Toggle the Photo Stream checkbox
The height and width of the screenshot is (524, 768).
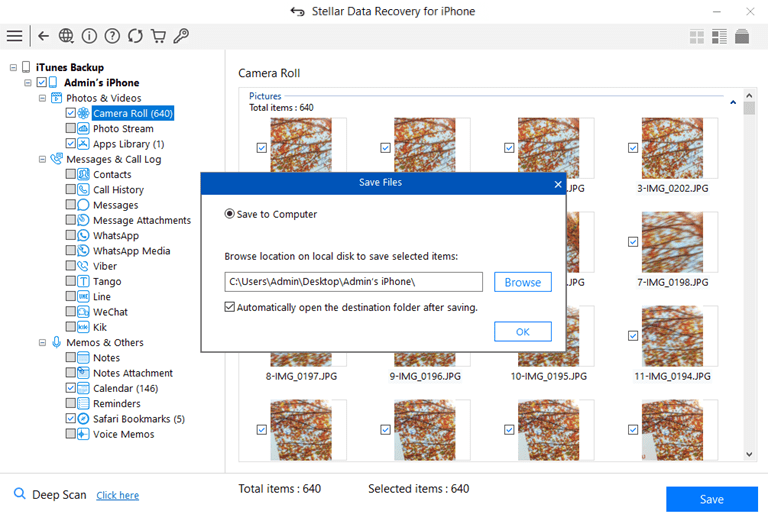click(x=71, y=129)
